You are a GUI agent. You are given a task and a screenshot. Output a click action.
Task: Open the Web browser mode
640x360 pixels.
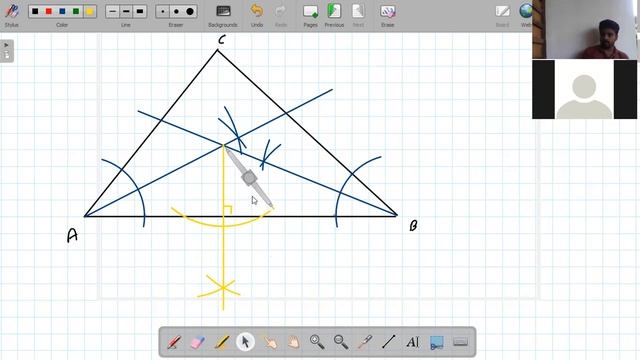coord(526,16)
